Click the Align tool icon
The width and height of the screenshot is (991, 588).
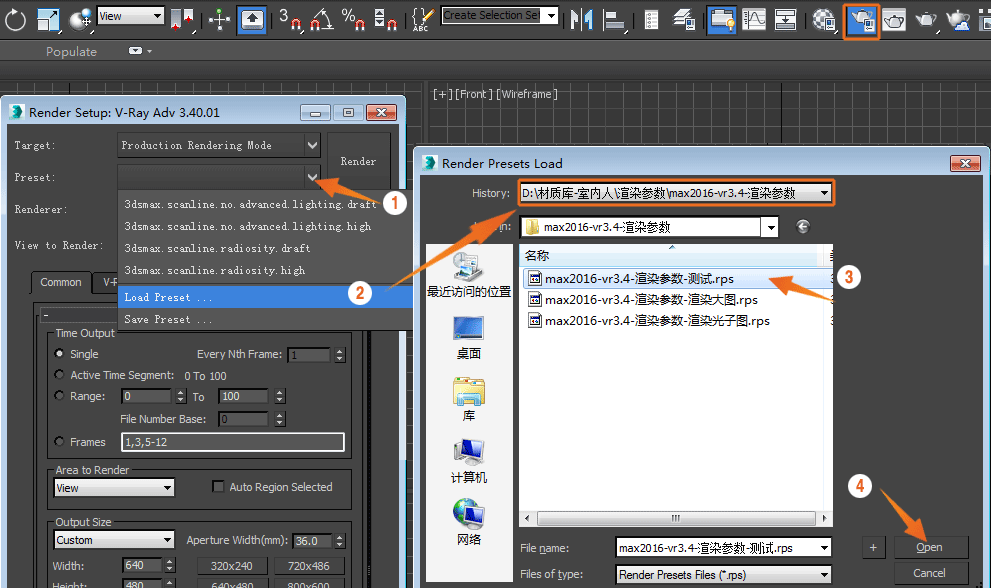click(613, 20)
